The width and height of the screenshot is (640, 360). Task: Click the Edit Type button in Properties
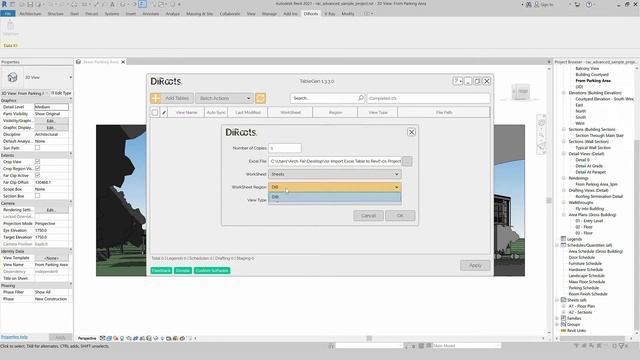coord(61,93)
